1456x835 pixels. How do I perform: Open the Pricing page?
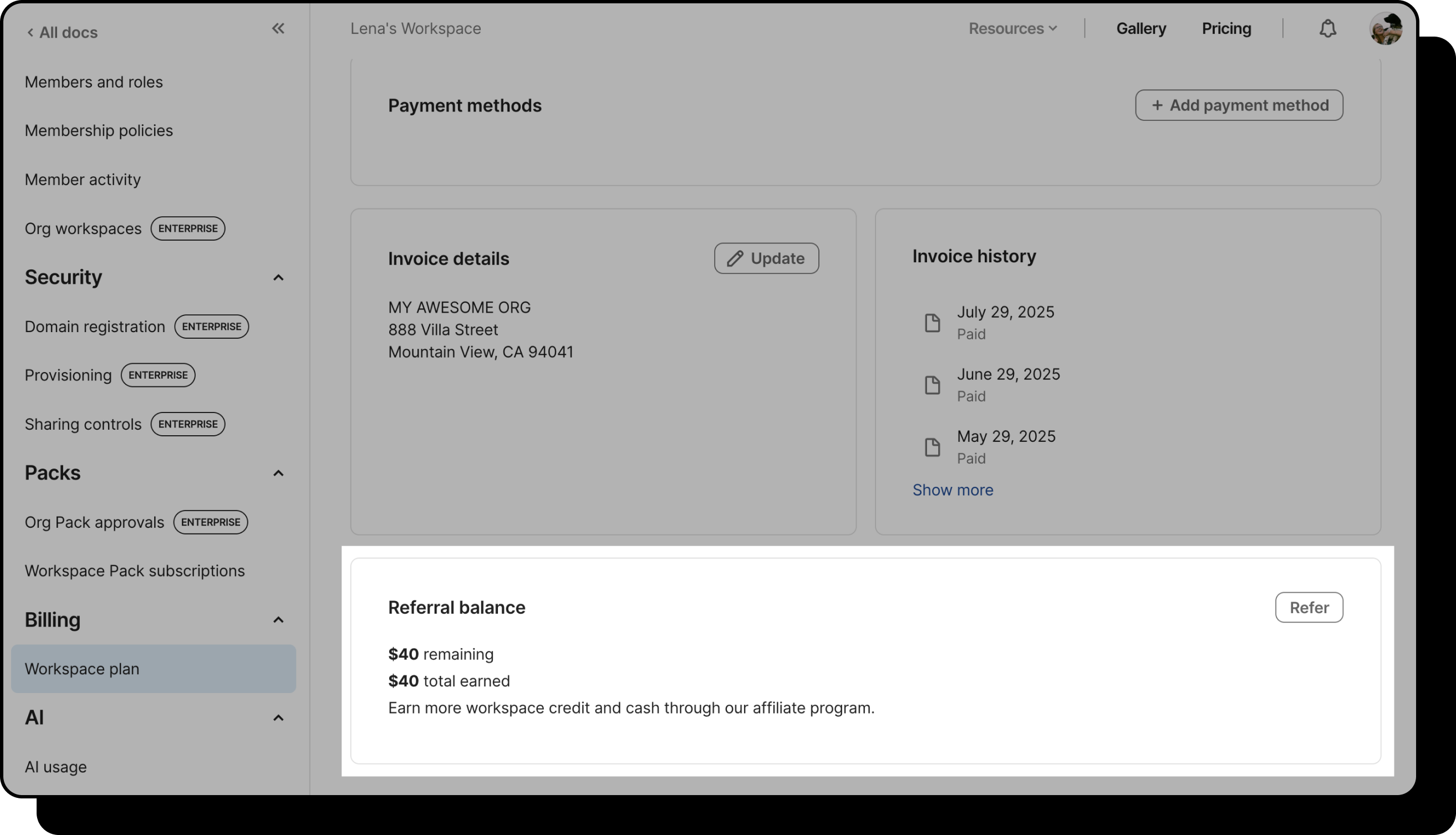[1226, 29]
